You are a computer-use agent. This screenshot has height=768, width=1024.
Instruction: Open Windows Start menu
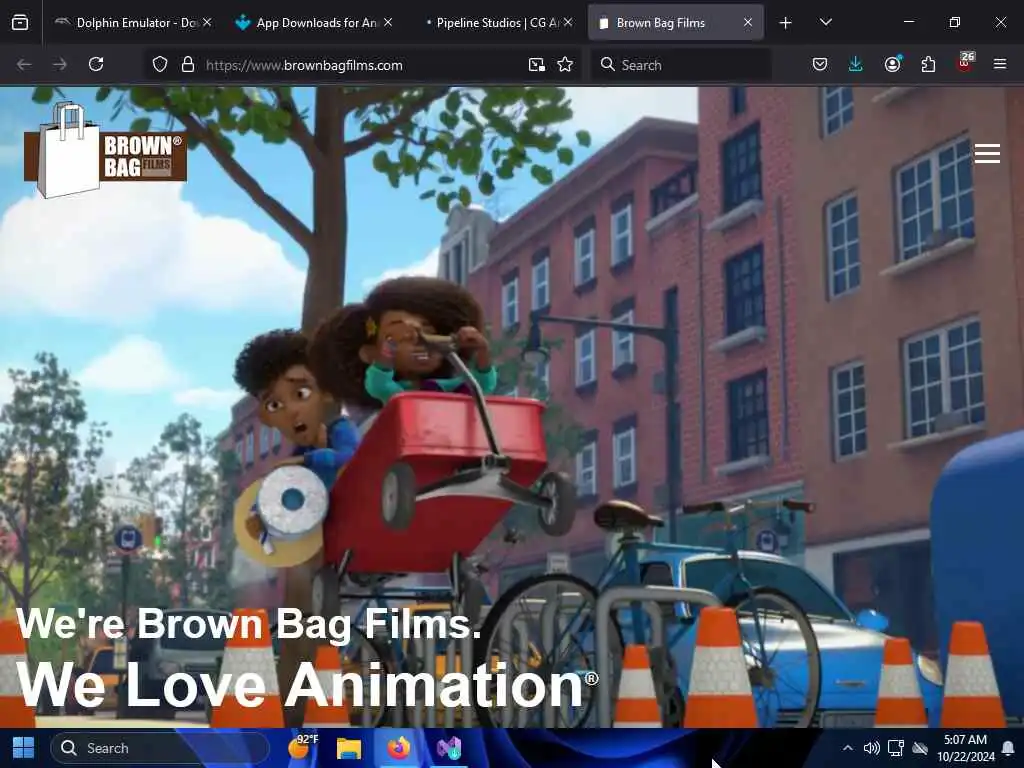(x=24, y=748)
